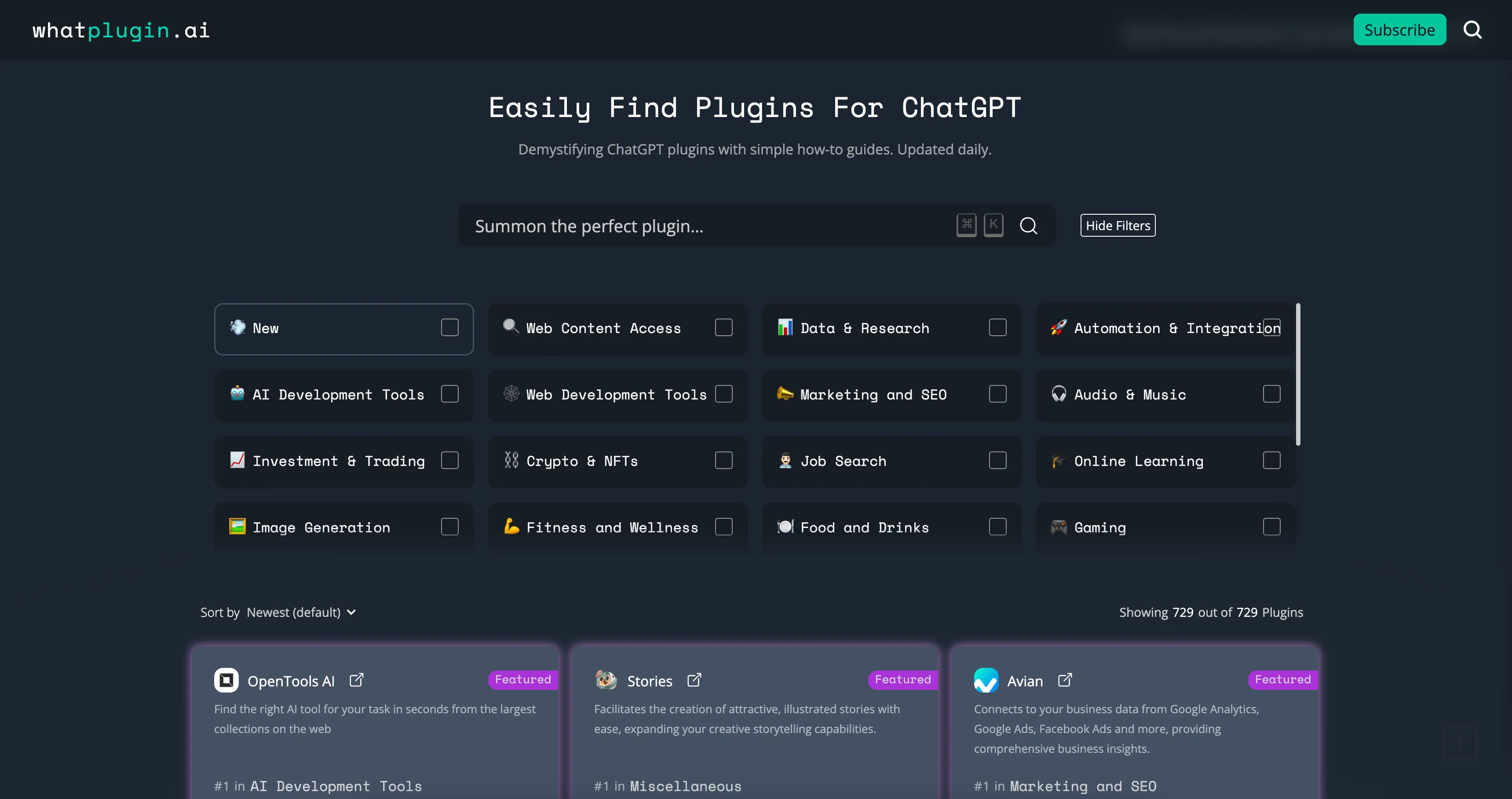Click the rocket icon for Automation & Integration
1512x799 pixels.
click(1058, 328)
